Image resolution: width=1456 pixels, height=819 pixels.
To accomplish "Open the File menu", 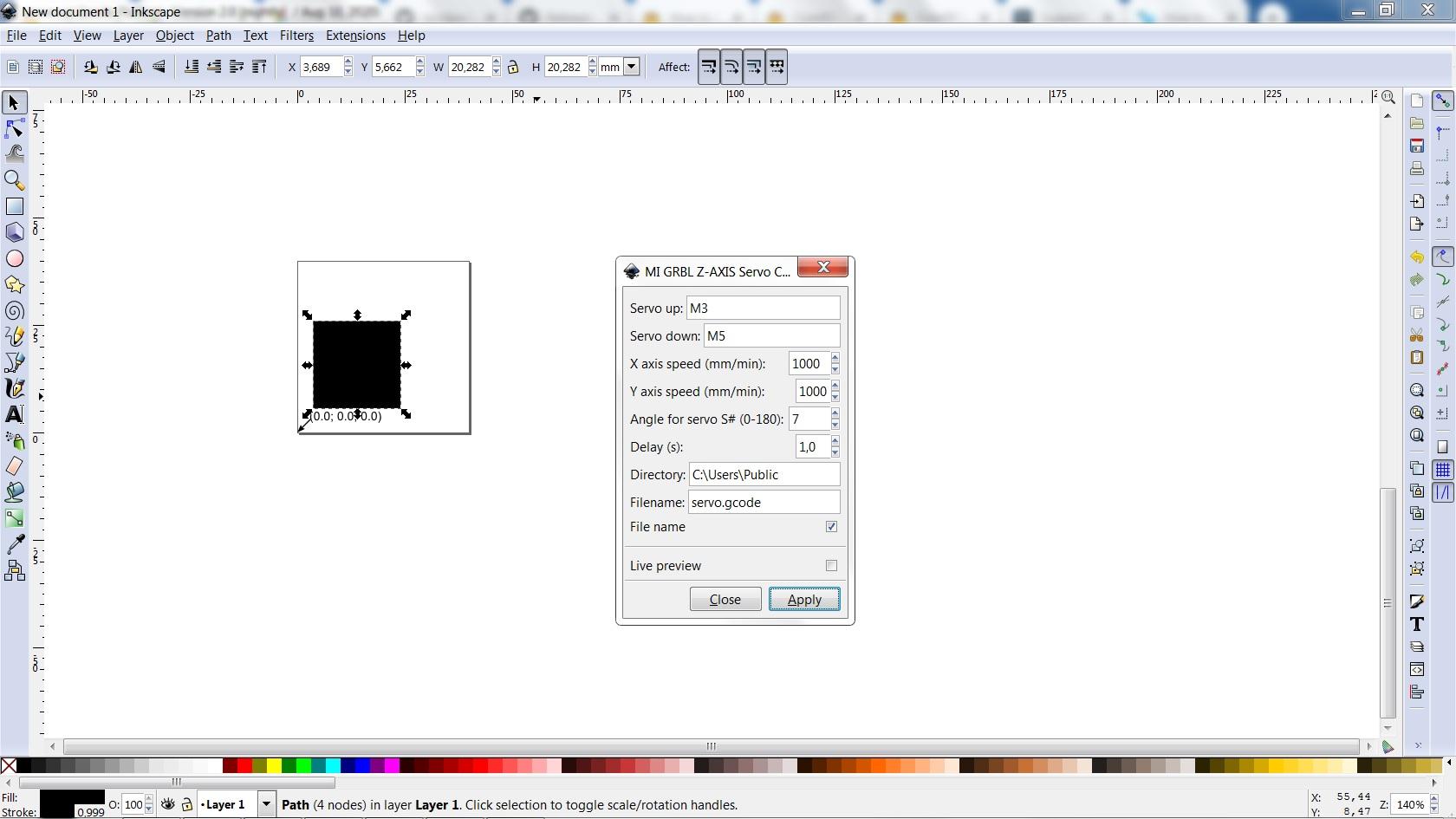I will click(16, 36).
